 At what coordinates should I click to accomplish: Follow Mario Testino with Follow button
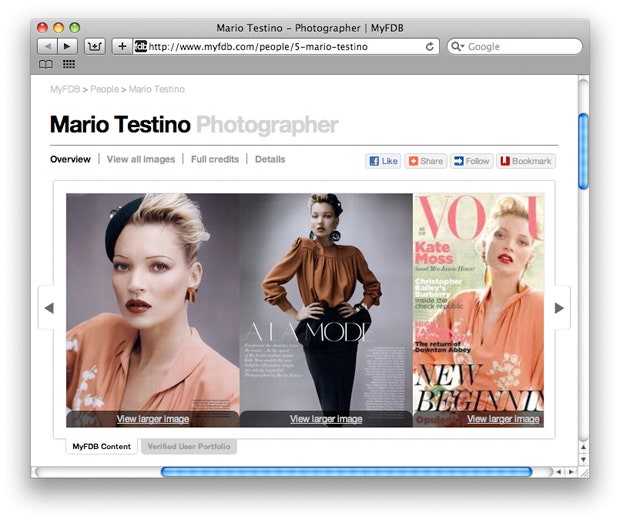coord(472,161)
